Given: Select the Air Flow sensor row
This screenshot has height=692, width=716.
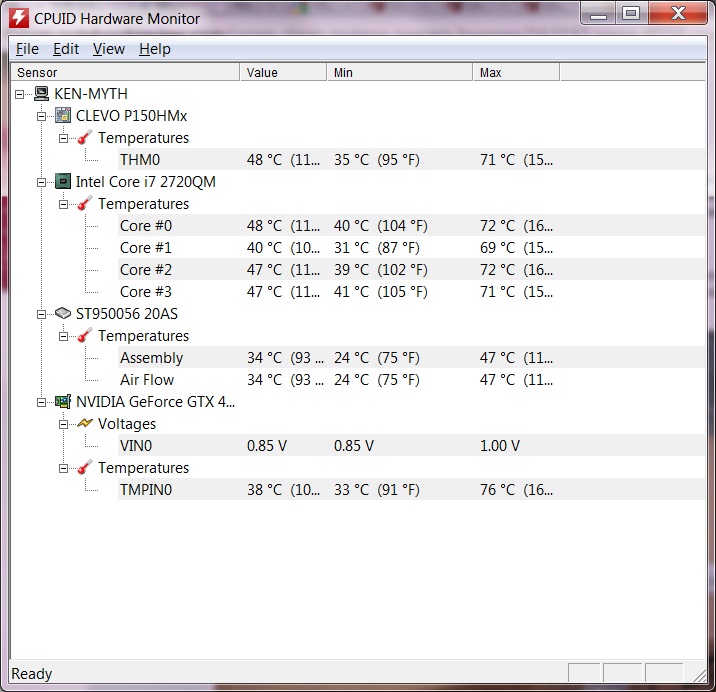Looking at the screenshot, I should 411,379.
